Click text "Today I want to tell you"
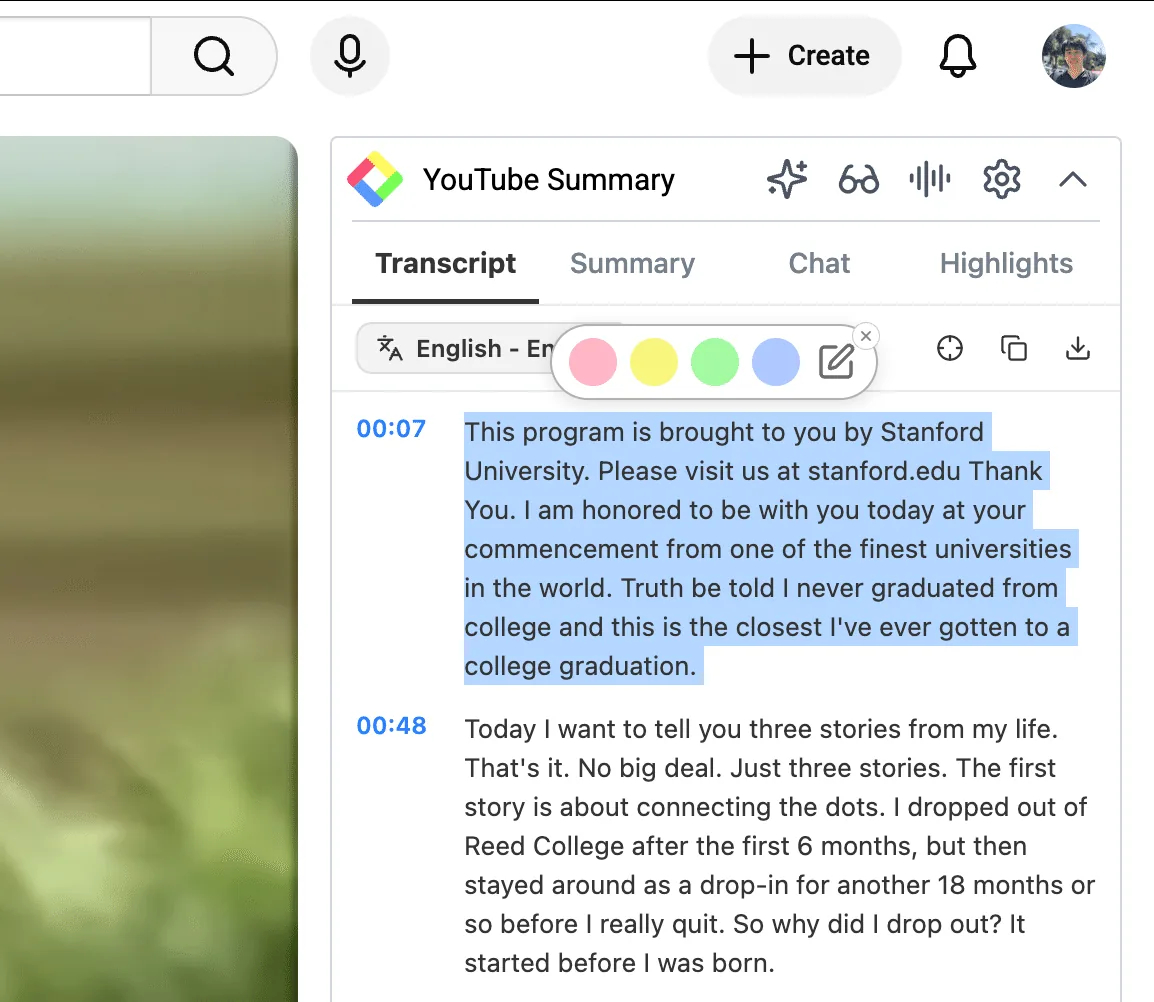Screen dimensions: 1154x1002 (x=579, y=730)
